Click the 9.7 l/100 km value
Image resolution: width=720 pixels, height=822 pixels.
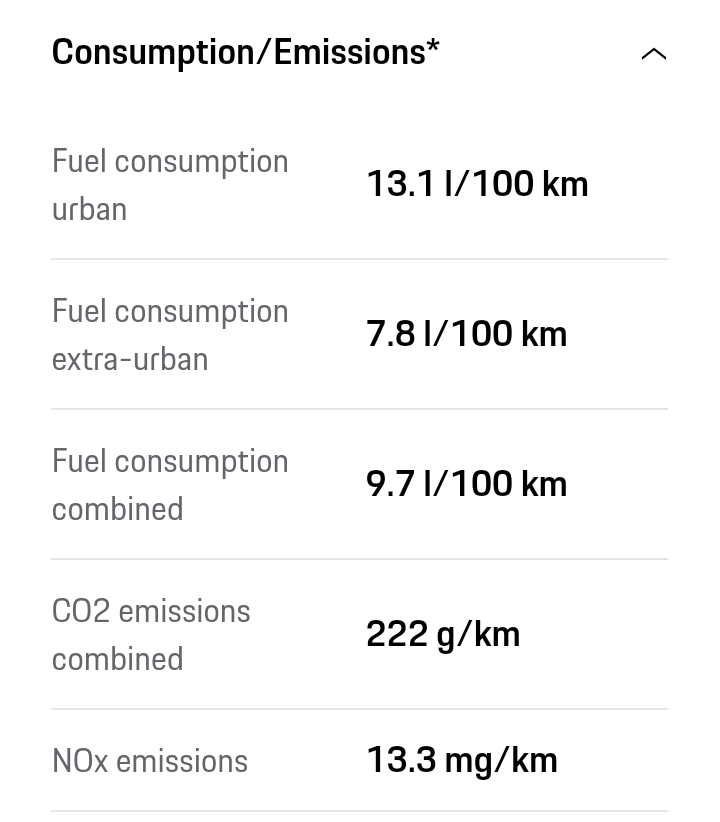pyautogui.click(x=466, y=484)
